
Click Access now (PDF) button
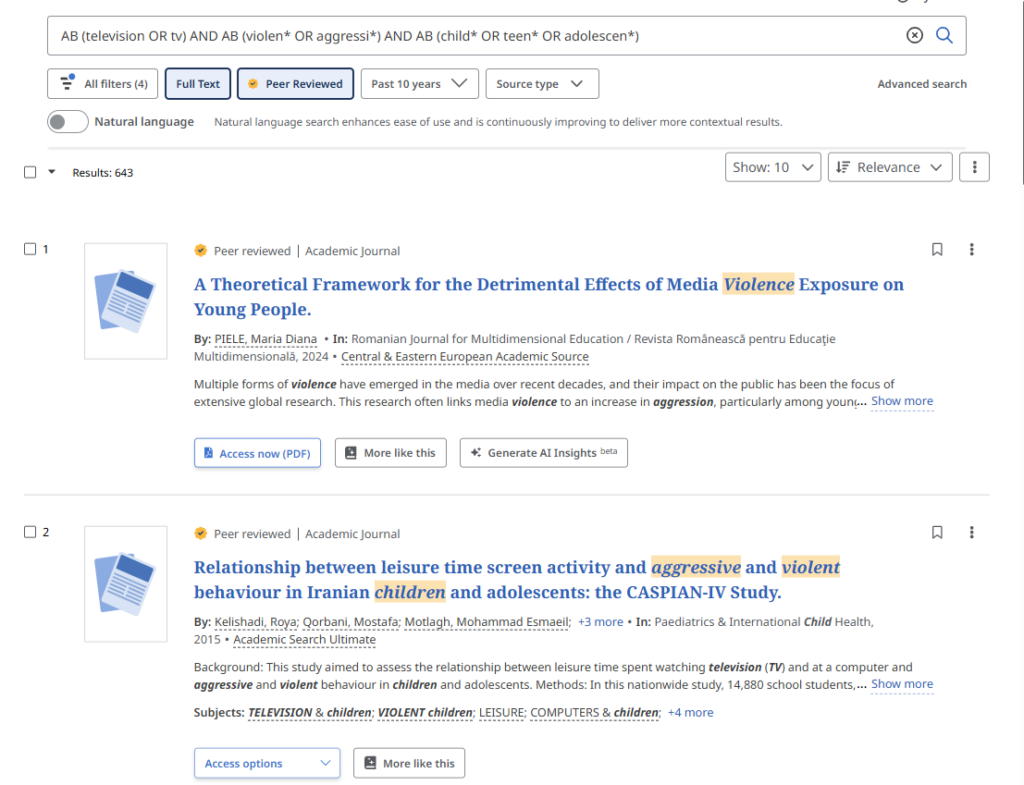[x=257, y=453]
